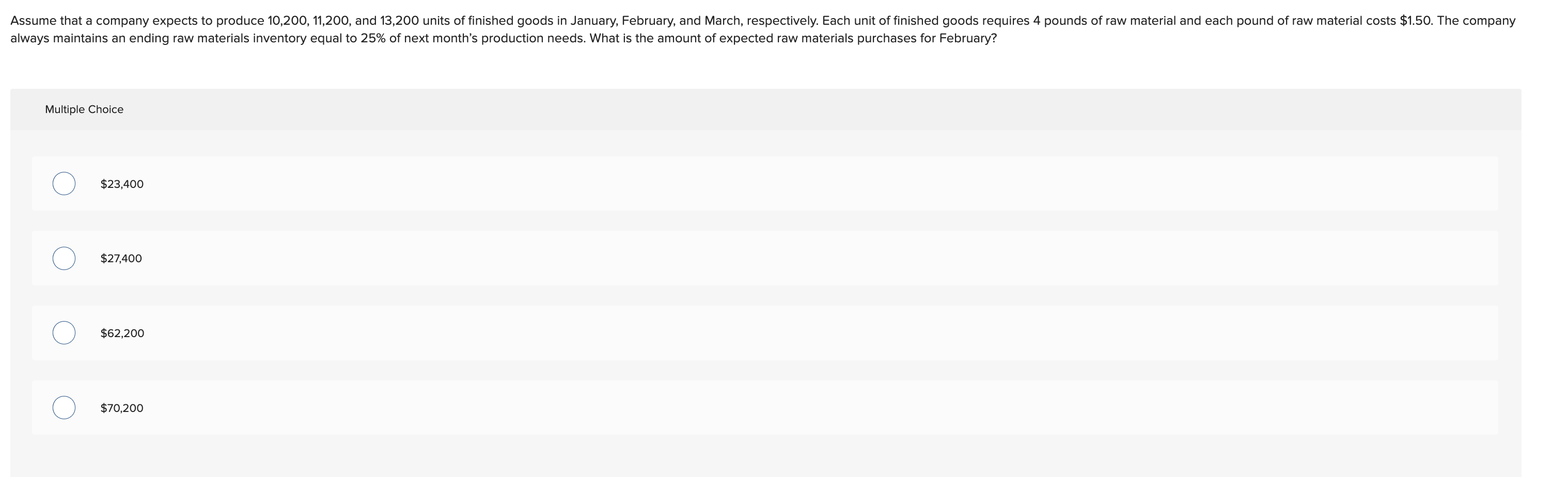Click the word 'March,' in the question
Image resolution: width=1568 pixels, height=477 pixels.
[x=724, y=21]
